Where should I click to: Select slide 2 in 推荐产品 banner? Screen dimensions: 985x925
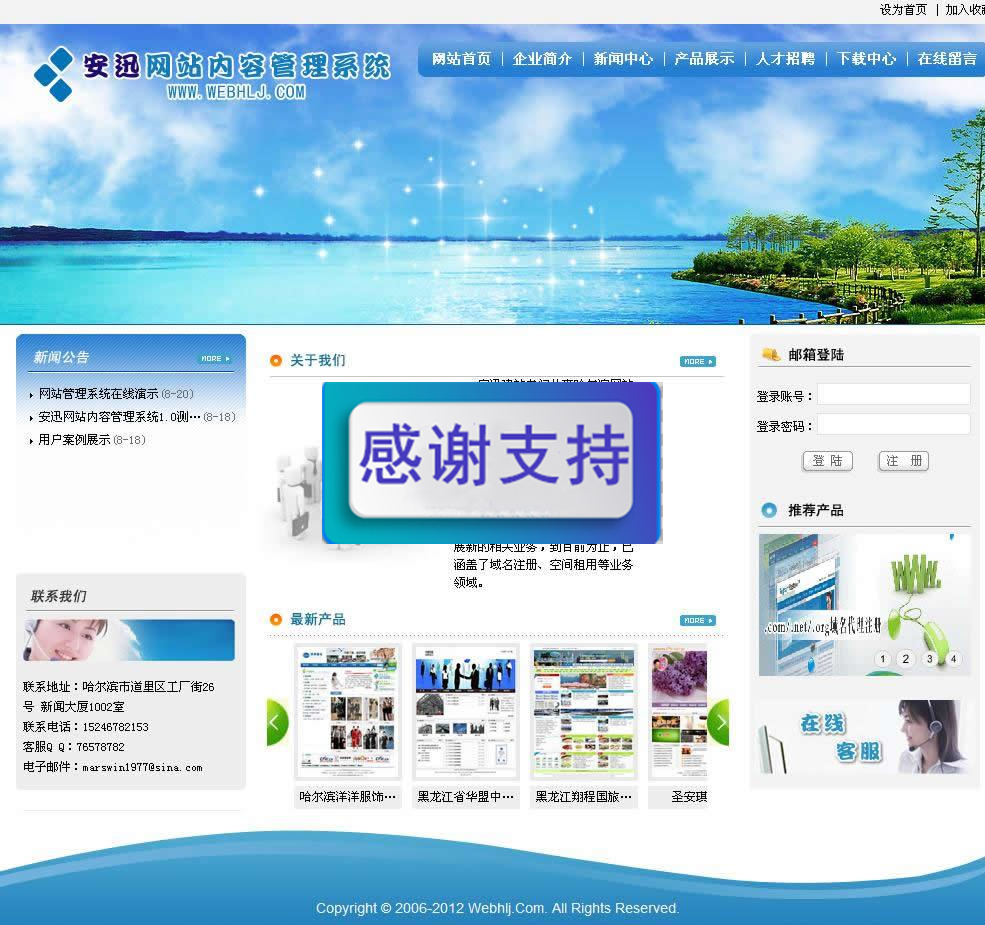tap(905, 659)
